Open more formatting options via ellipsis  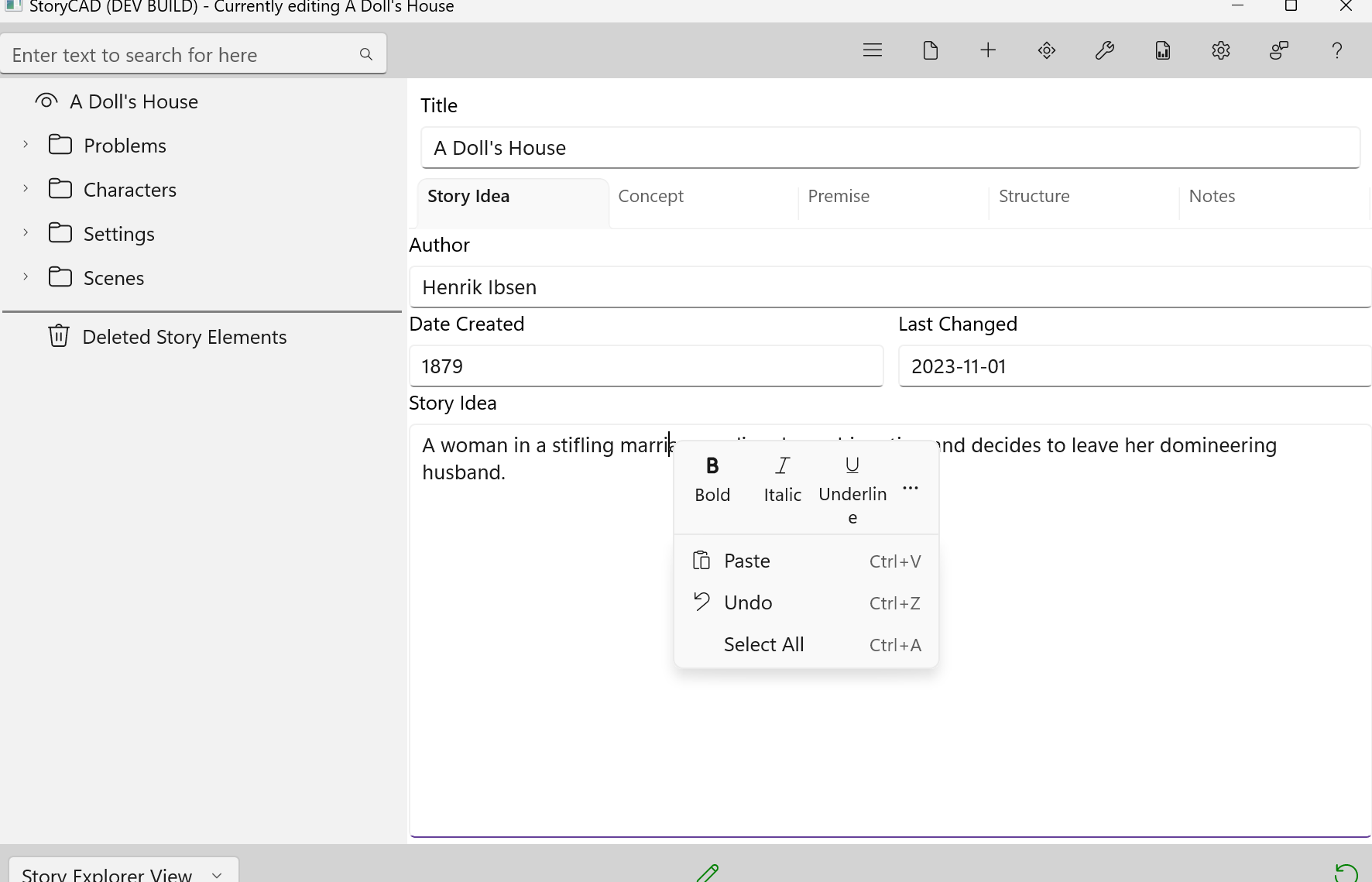point(911,488)
